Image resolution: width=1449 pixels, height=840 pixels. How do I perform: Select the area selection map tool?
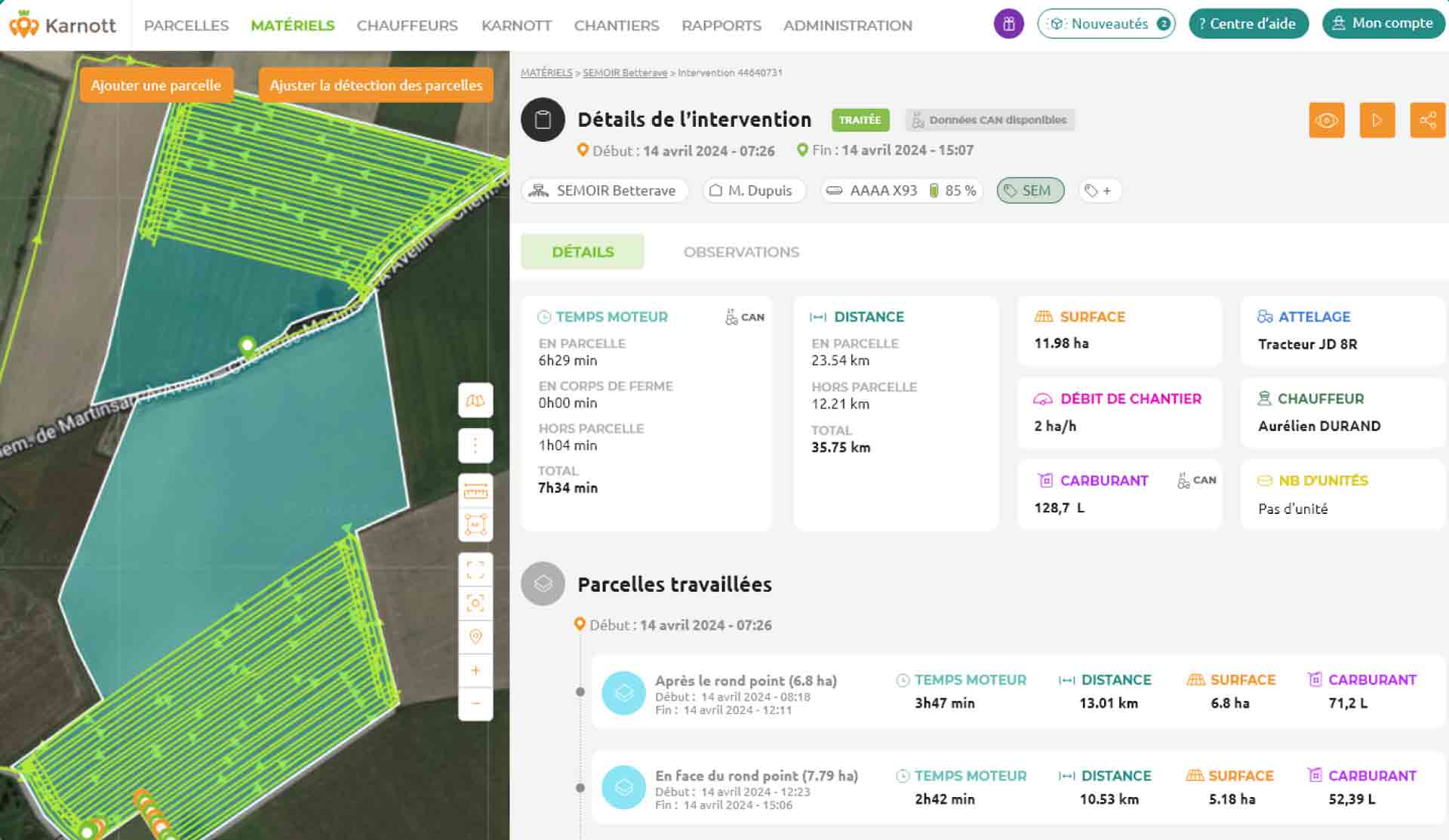click(x=475, y=525)
